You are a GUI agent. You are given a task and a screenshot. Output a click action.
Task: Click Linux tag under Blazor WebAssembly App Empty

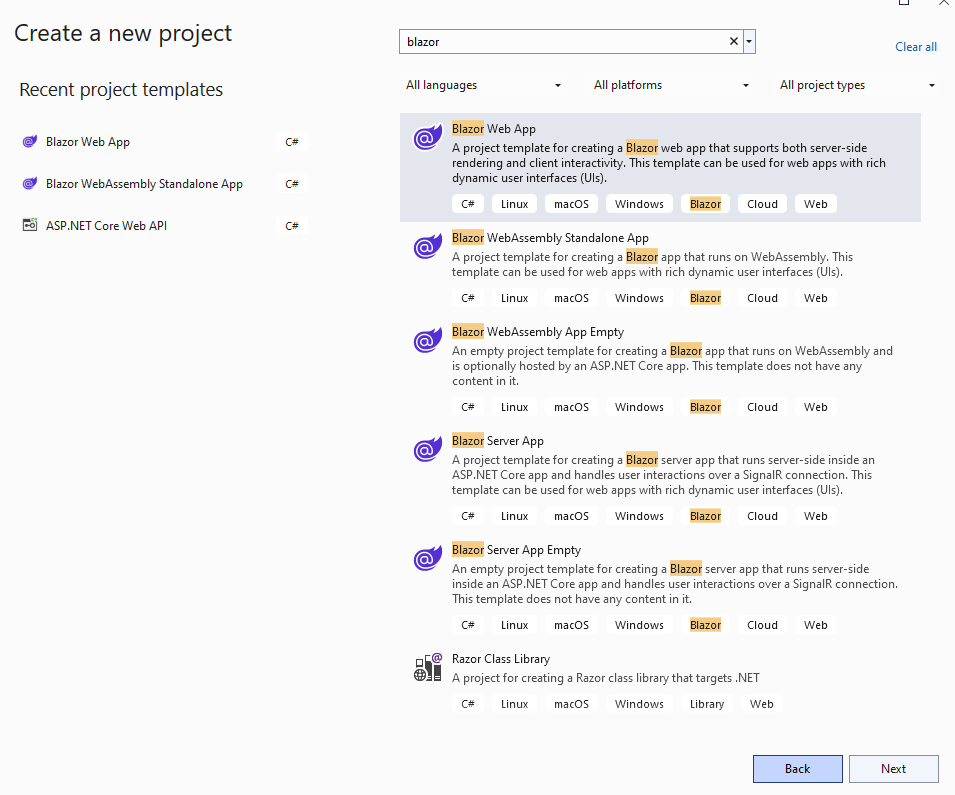pos(514,407)
